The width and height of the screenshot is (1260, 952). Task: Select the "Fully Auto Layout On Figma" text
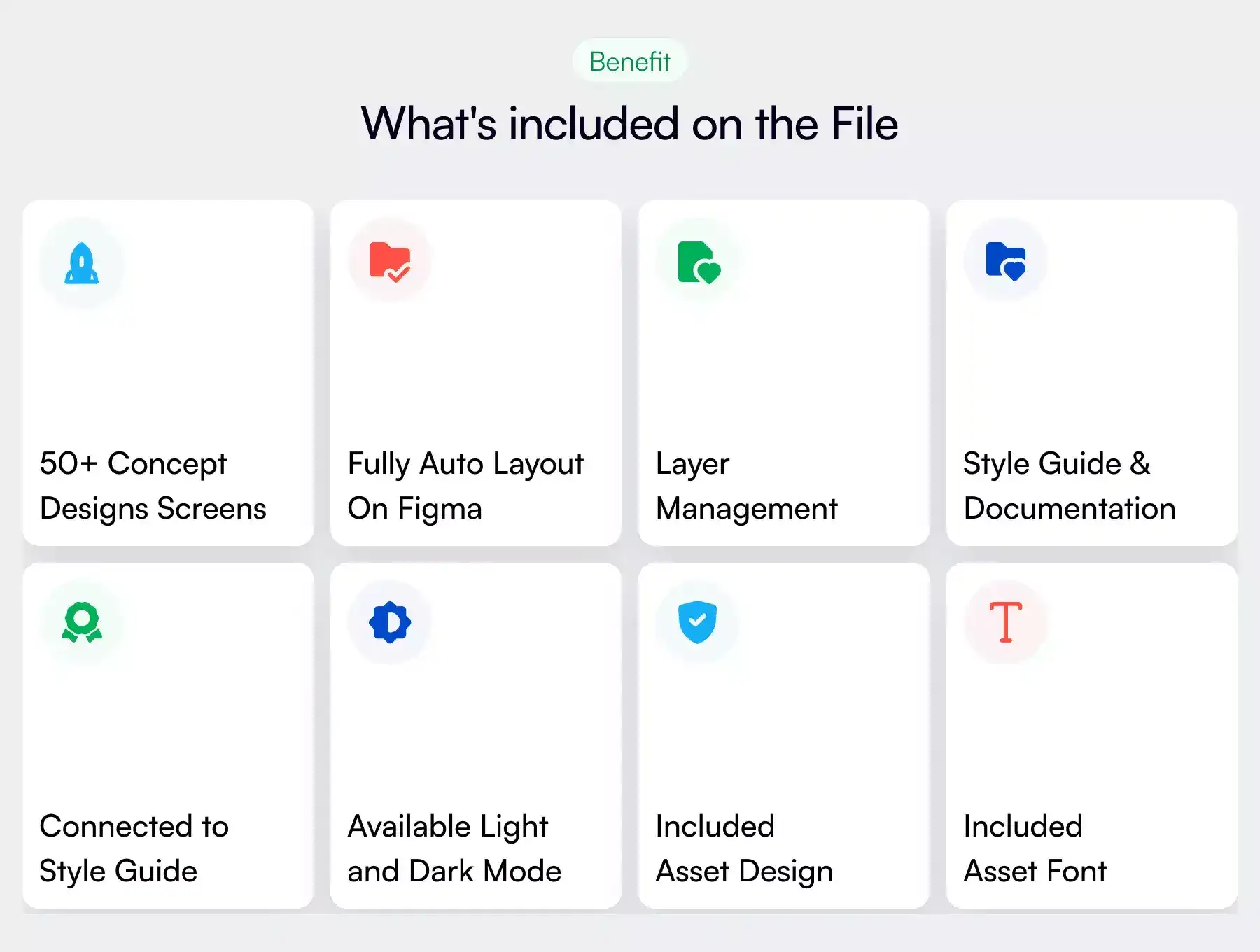(465, 486)
